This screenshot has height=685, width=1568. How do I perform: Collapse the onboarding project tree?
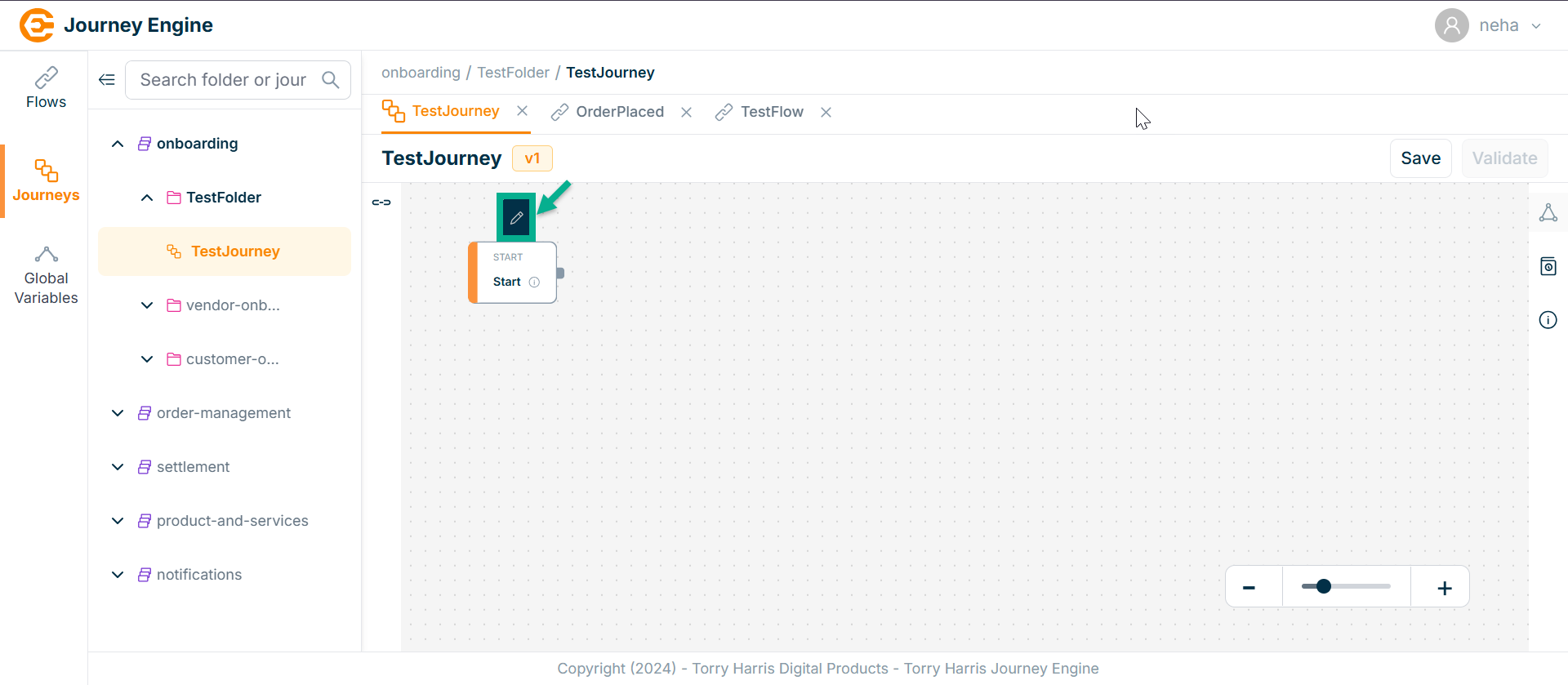point(118,144)
